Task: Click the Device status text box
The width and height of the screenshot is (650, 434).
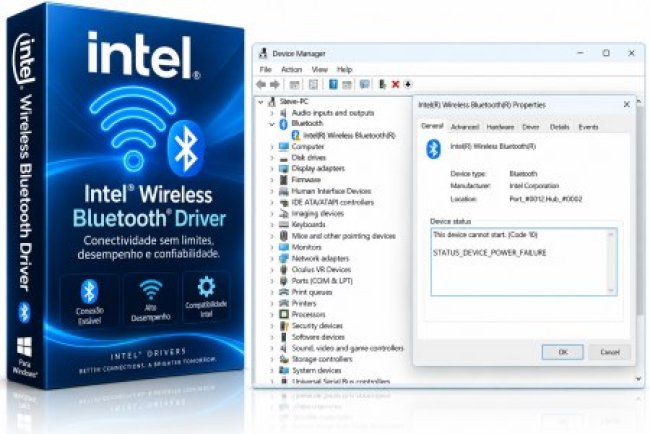Action: pos(524,262)
